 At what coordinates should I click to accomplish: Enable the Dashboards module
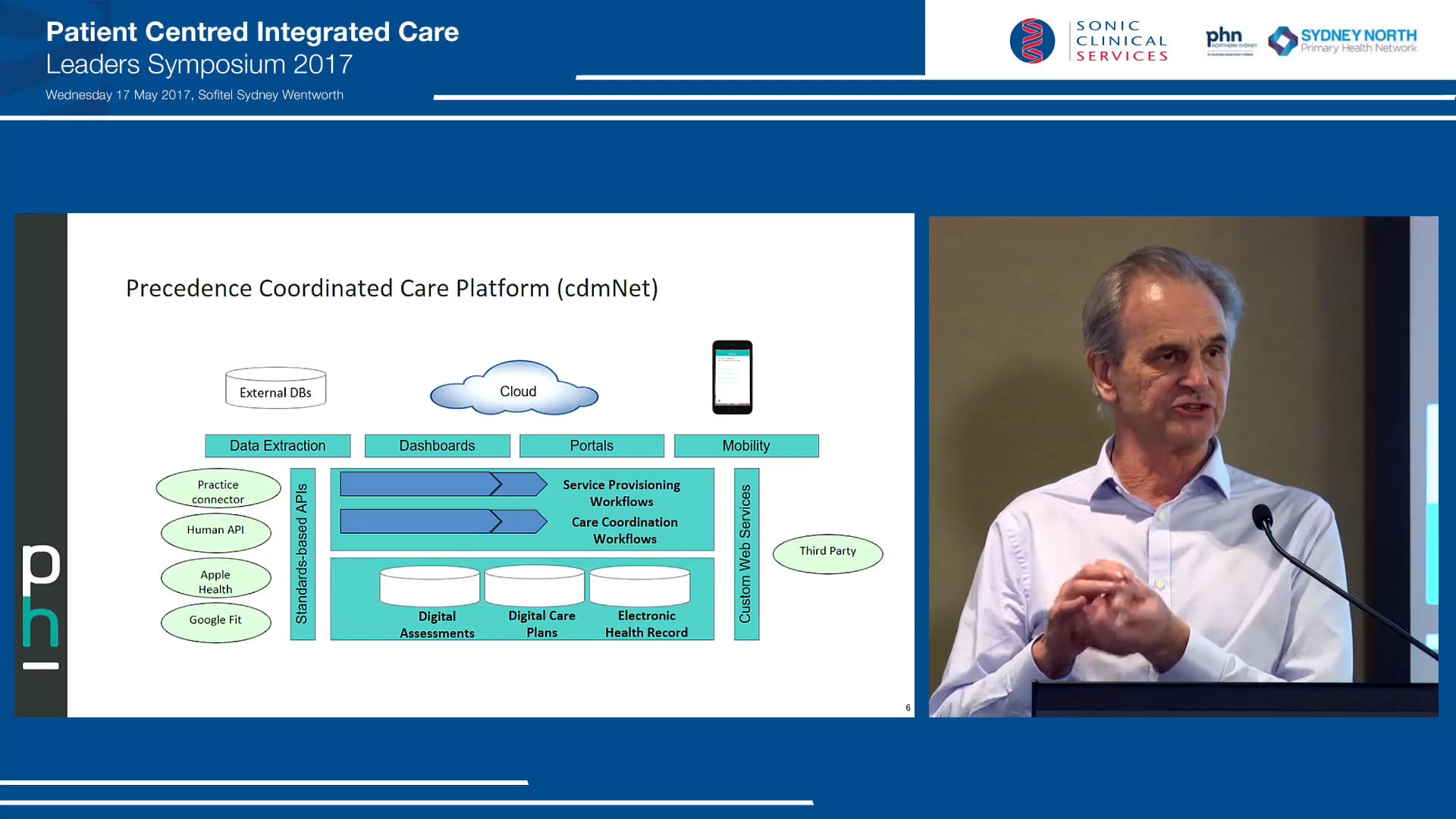(x=437, y=445)
